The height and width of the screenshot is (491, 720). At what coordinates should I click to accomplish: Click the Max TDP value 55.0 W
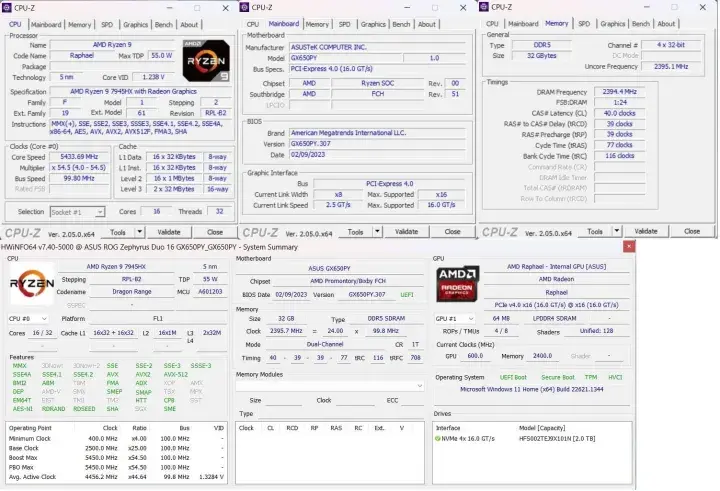(x=162, y=56)
